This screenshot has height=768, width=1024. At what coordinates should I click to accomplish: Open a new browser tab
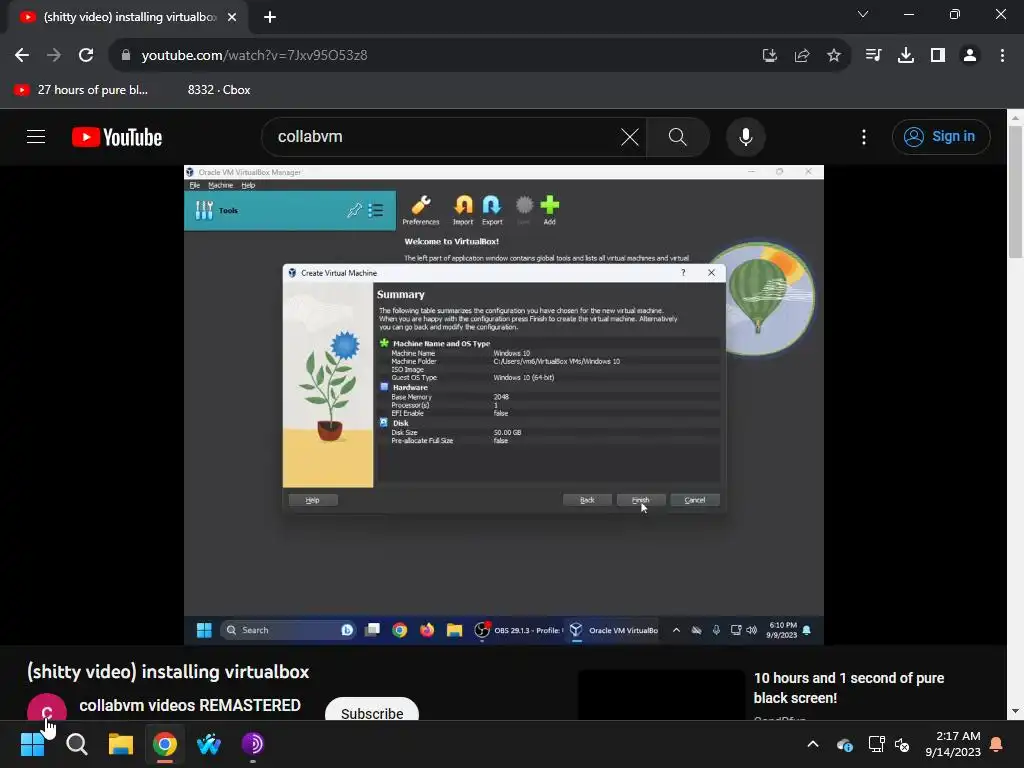pos(270,17)
